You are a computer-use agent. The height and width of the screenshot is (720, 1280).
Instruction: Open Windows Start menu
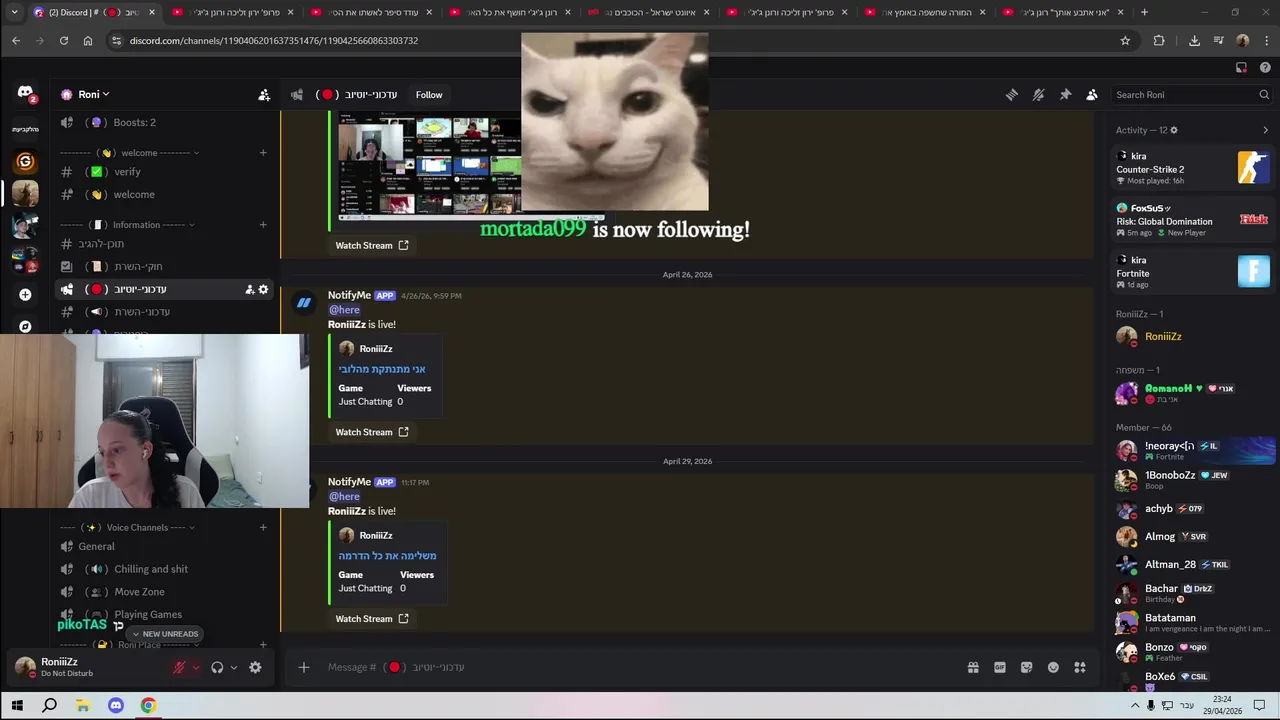(x=17, y=706)
